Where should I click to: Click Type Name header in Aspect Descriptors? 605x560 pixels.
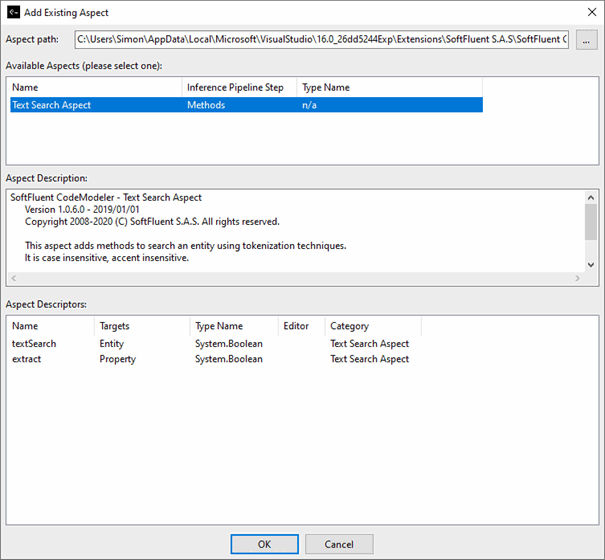click(234, 326)
